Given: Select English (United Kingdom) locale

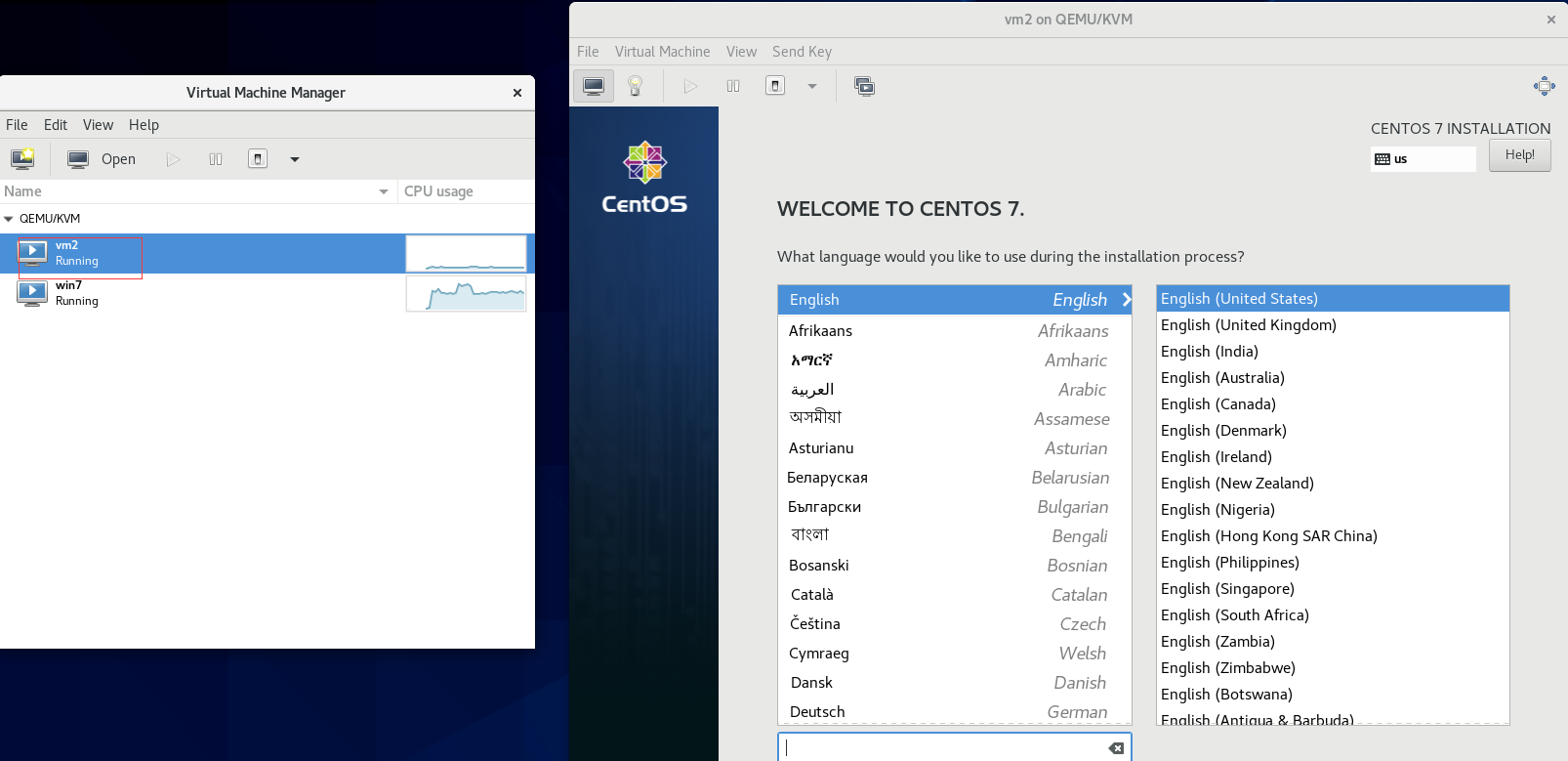Looking at the screenshot, I should (x=1333, y=325).
